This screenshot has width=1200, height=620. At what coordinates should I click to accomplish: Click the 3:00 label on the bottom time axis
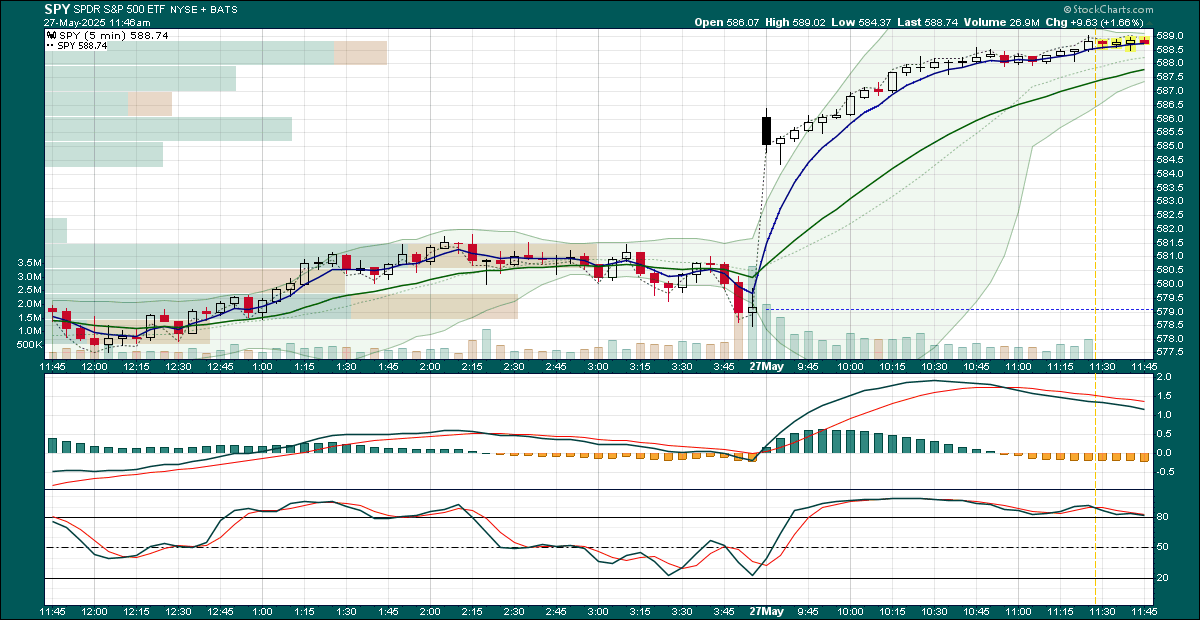click(598, 609)
